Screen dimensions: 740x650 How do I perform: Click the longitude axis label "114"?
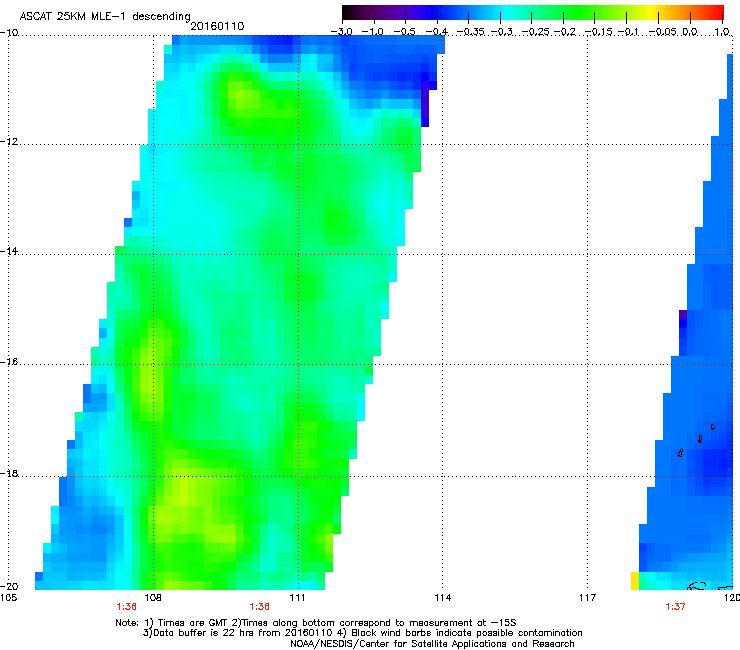443,598
